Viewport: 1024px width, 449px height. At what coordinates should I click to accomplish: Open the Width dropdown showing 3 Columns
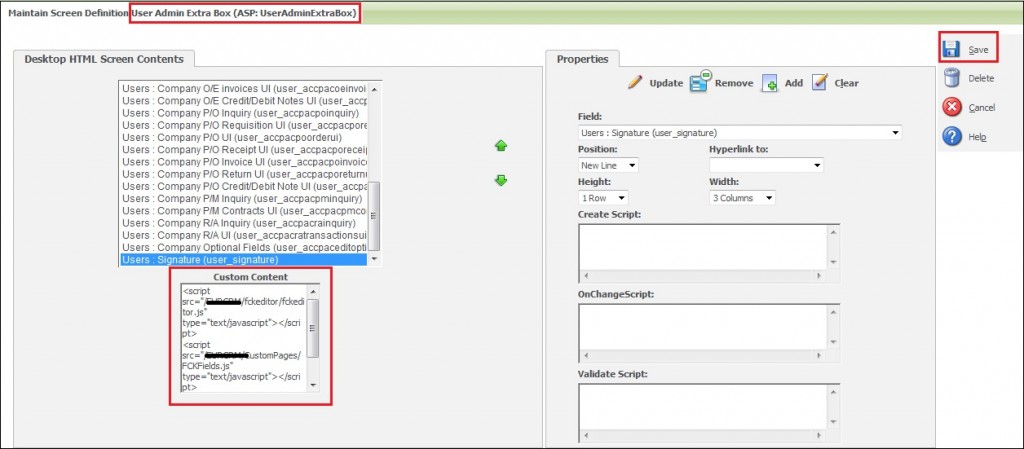(741, 198)
